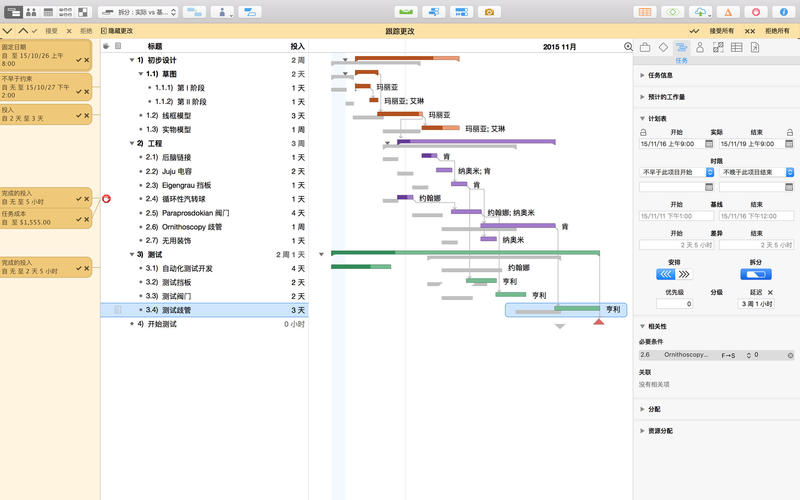Click the red circle toolbar icon
Image resolution: width=800 pixels, height=500 pixels.
(756, 12)
